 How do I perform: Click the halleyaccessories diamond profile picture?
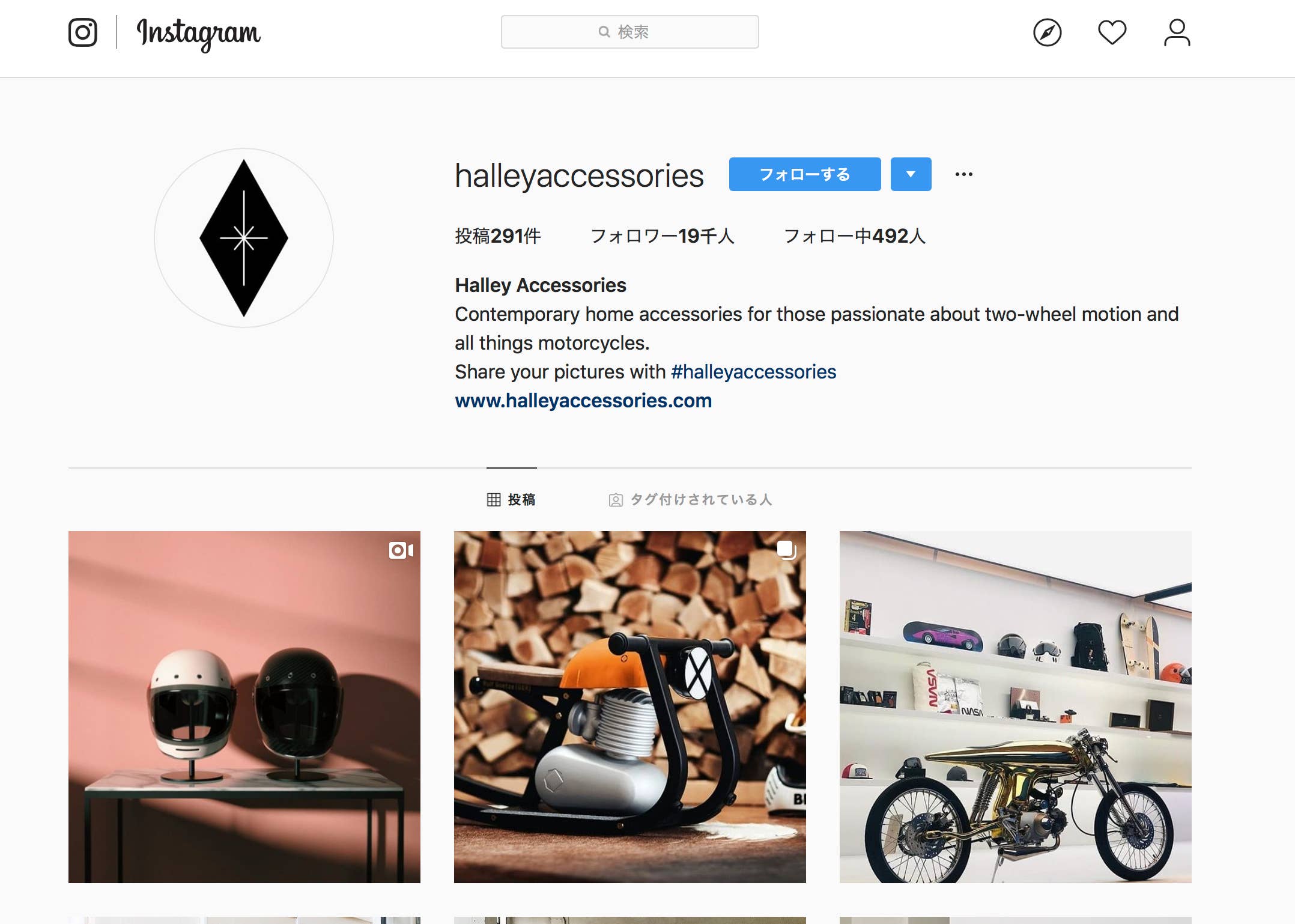tap(244, 238)
